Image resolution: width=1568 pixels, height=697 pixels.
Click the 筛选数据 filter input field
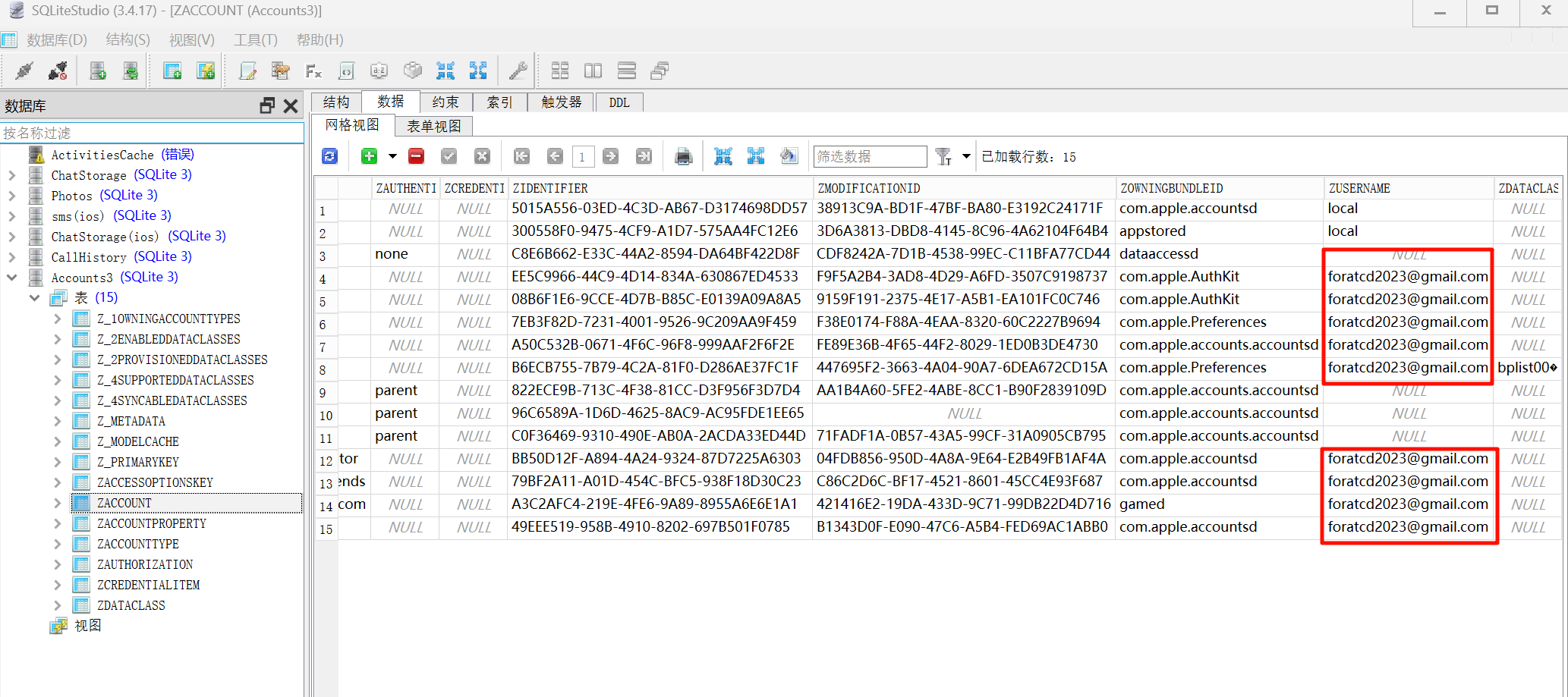pyautogui.click(x=869, y=157)
